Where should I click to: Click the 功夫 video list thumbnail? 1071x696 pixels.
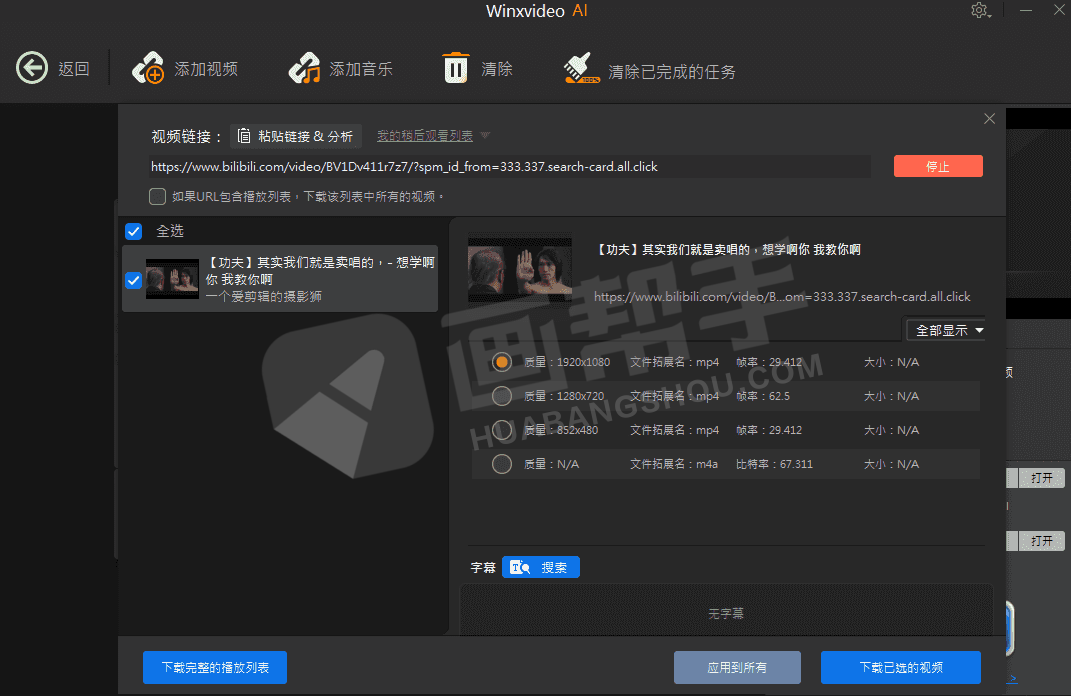coord(172,279)
